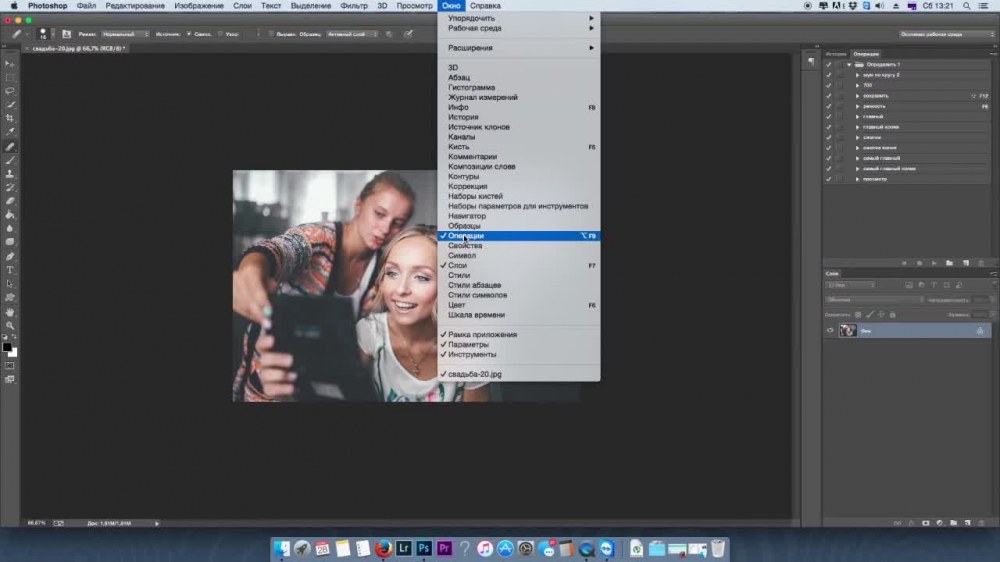Expand the 'сохранить' action in Operations panel

[x=857, y=96]
